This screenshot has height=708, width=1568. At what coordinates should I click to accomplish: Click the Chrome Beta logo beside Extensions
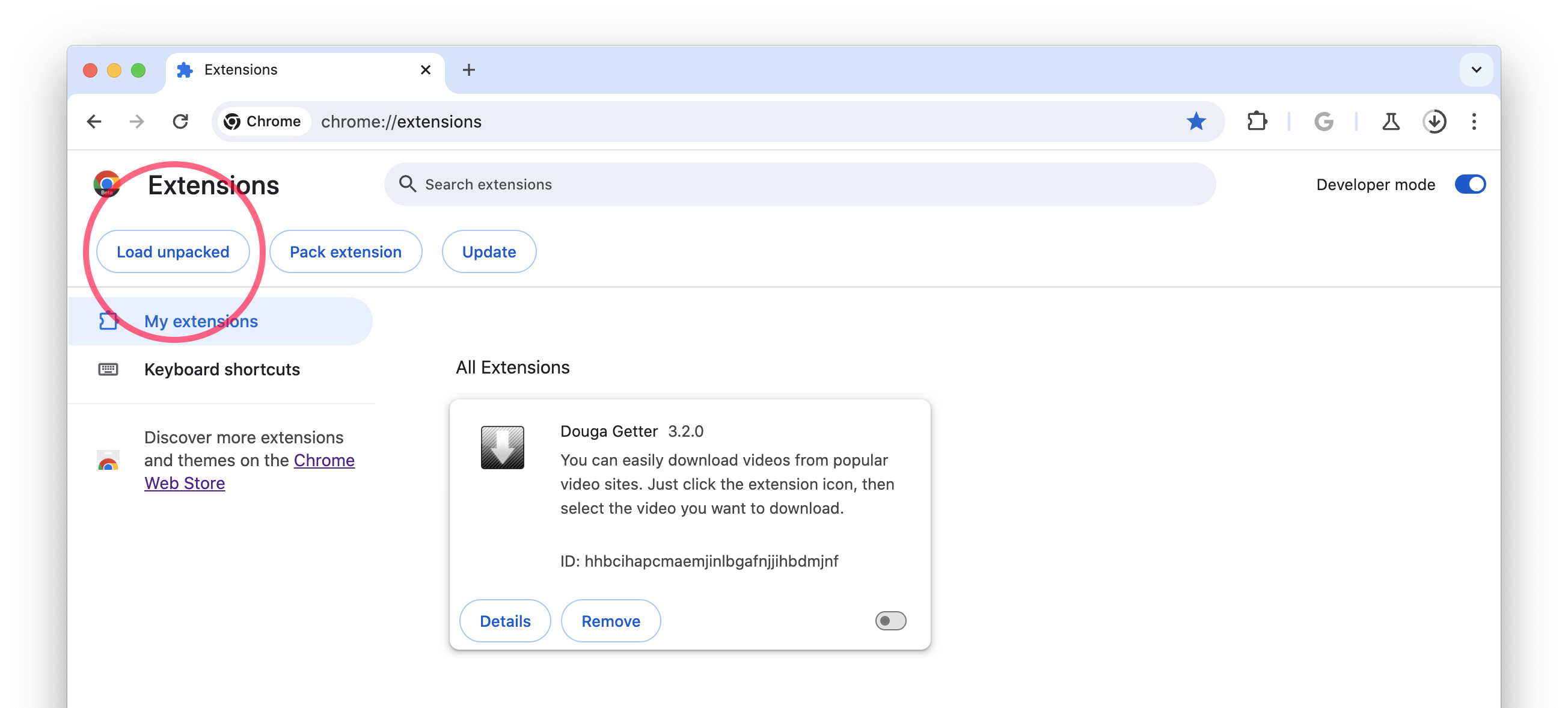click(106, 184)
